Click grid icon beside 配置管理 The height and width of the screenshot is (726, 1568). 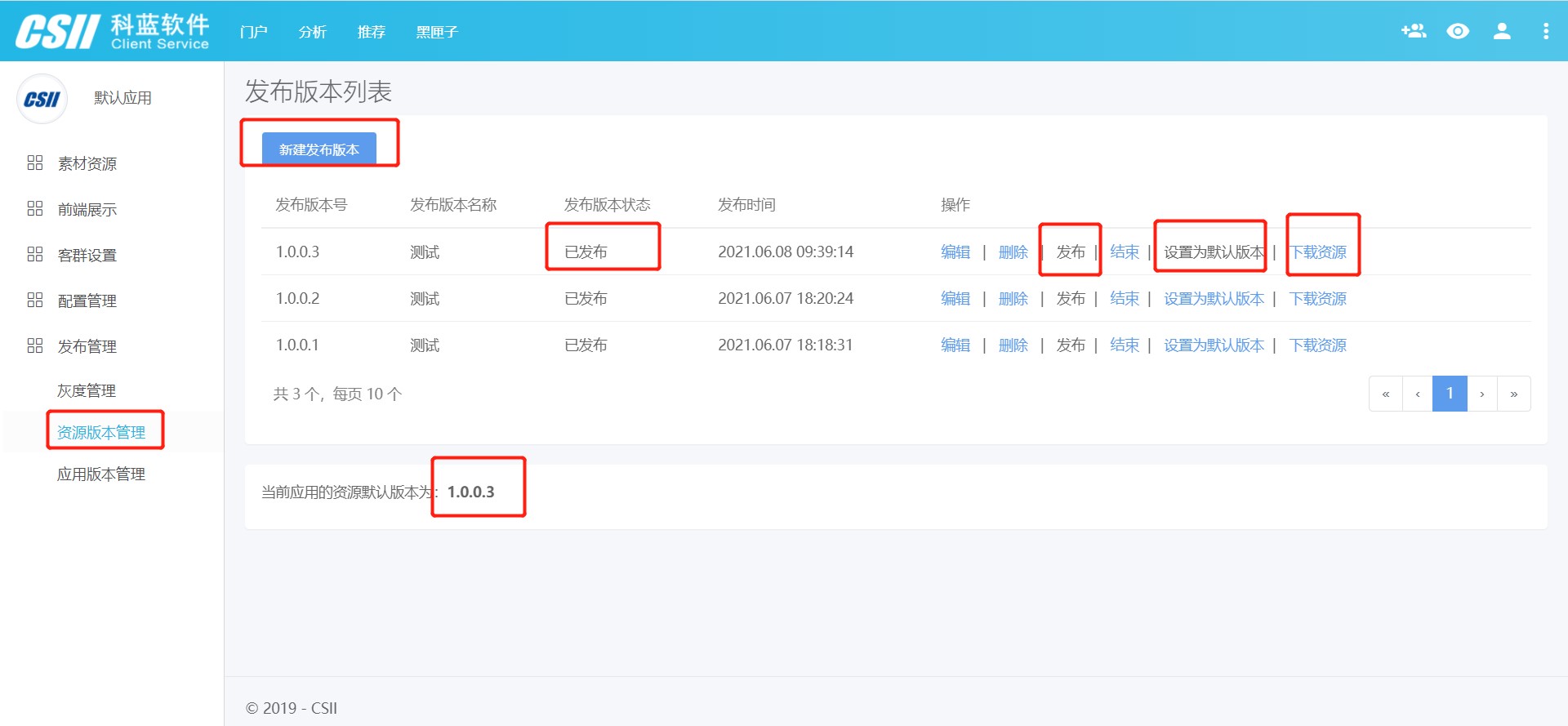(x=35, y=300)
